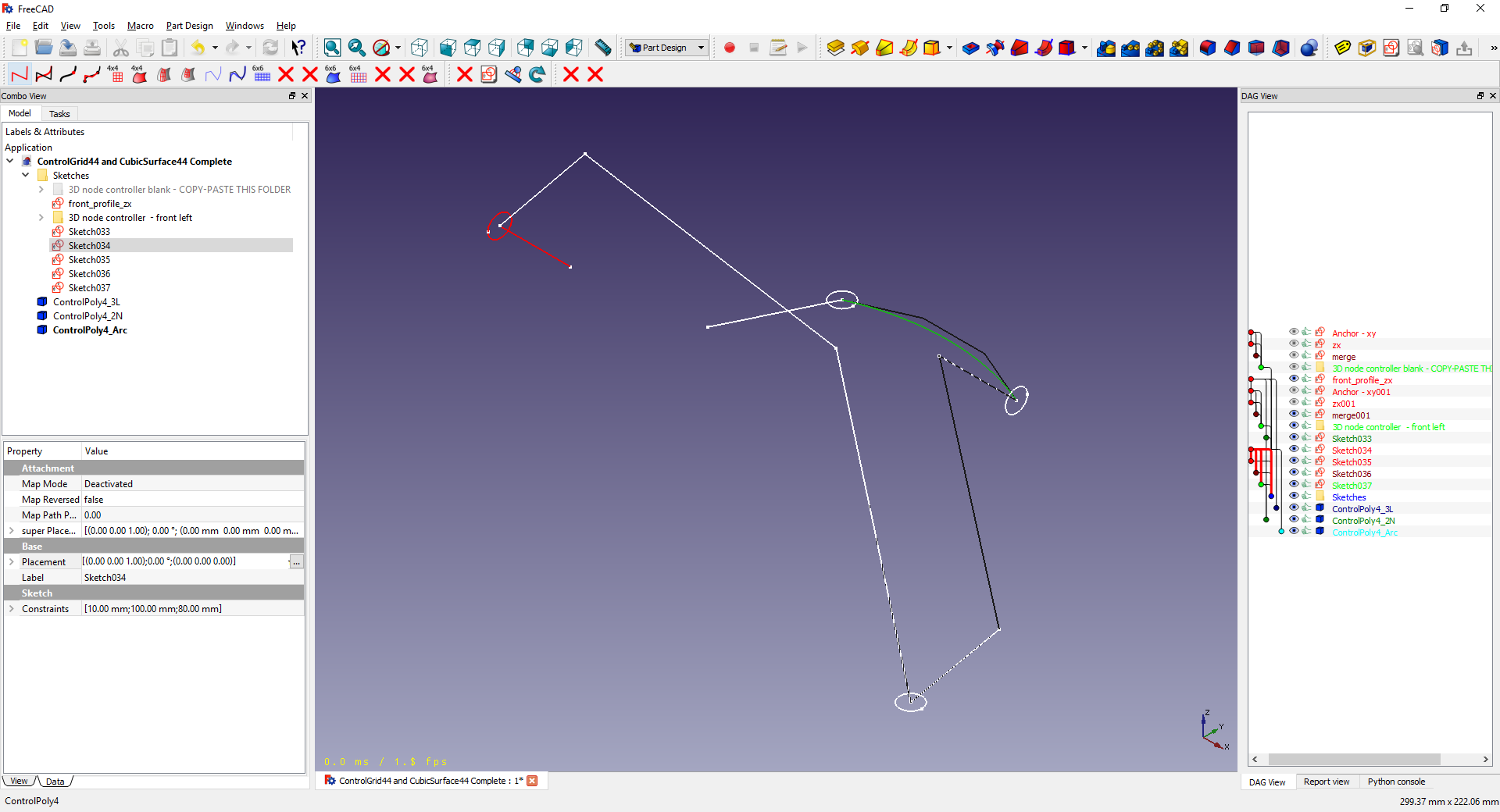Open the Macro menu

(x=141, y=26)
